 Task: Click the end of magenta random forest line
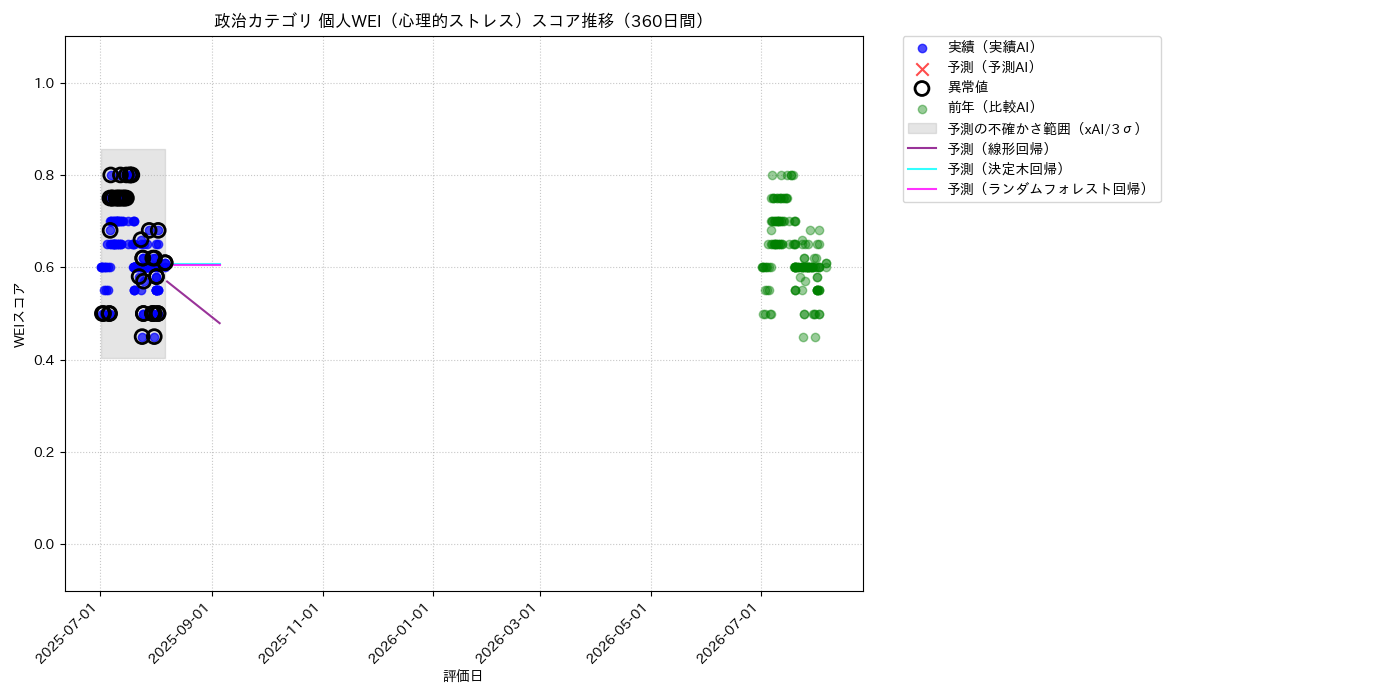pyautogui.click(x=220, y=264)
